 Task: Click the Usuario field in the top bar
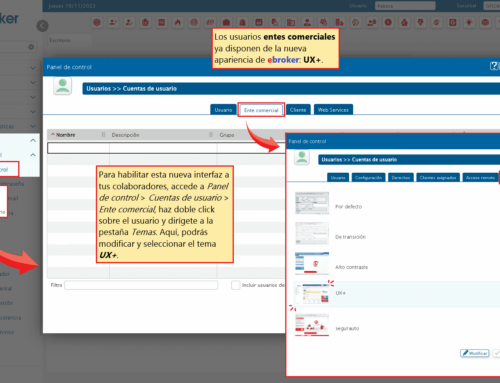[405, 6]
